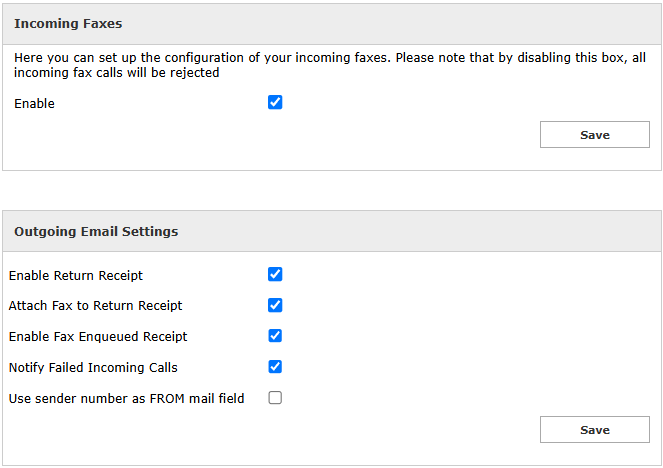Disable Attach Fax to Return Receipt checkbox
The image size is (663, 468).
coord(275,305)
